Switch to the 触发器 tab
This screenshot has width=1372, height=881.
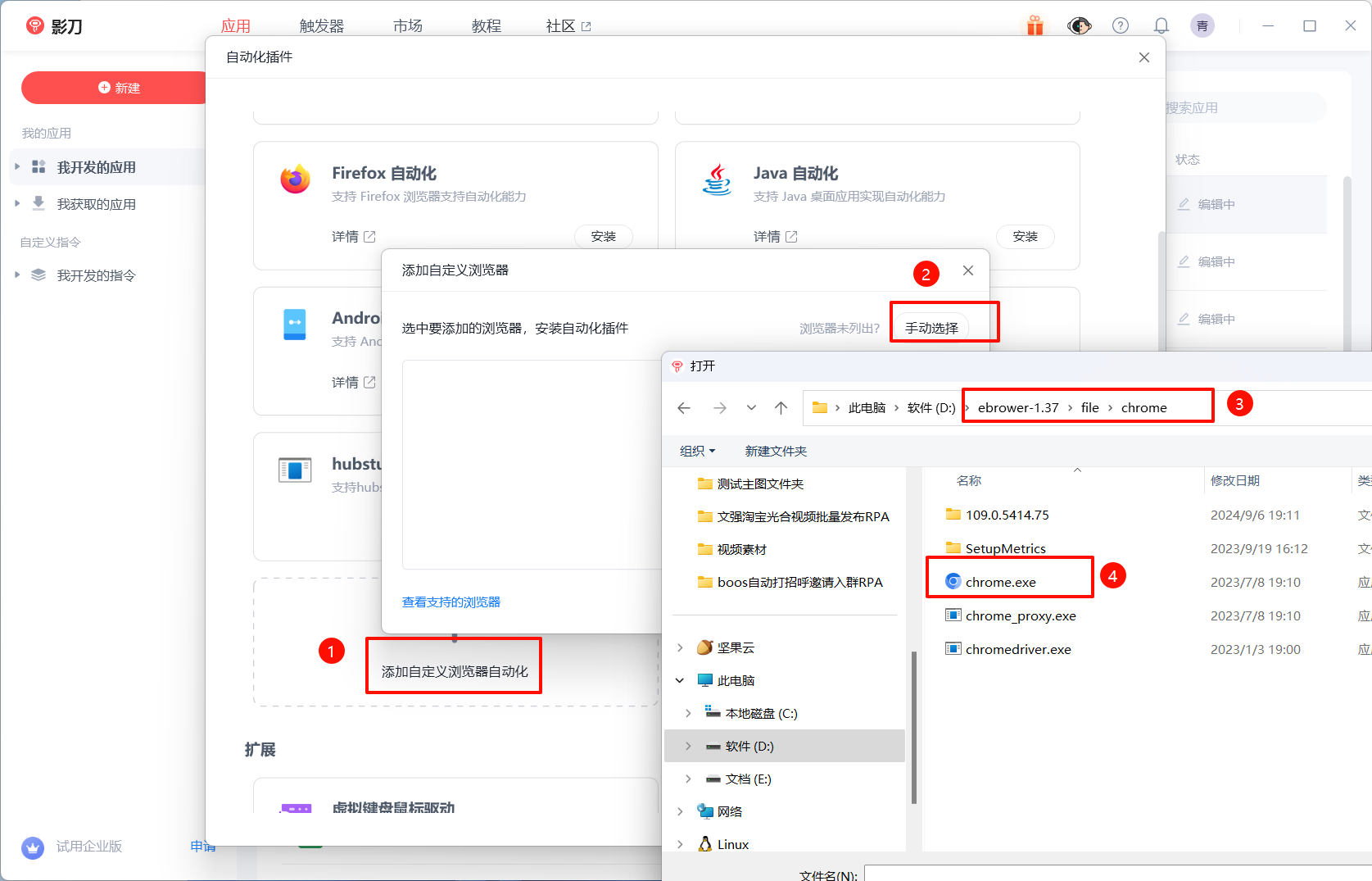point(321,26)
